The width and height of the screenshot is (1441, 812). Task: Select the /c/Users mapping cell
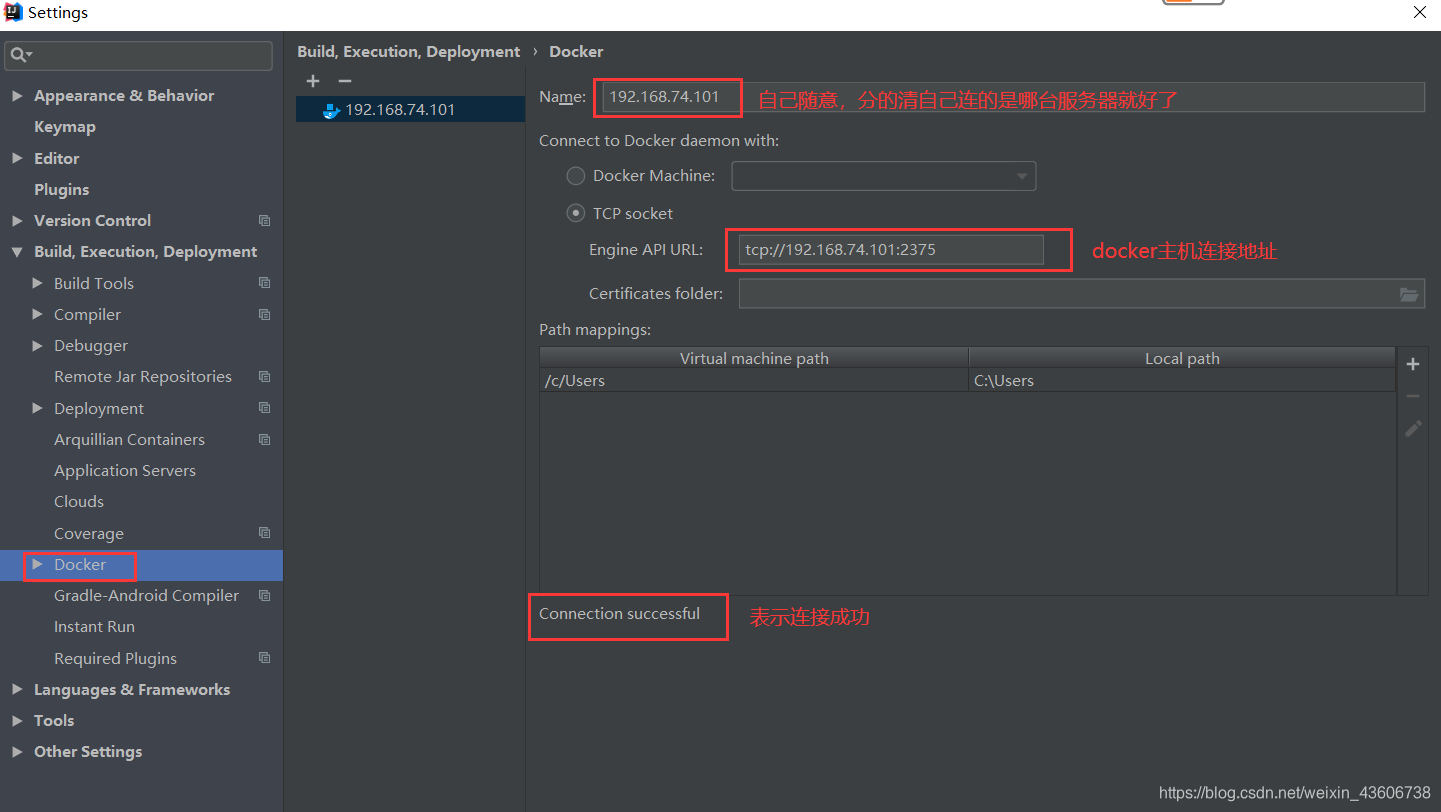pyautogui.click(x=754, y=380)
